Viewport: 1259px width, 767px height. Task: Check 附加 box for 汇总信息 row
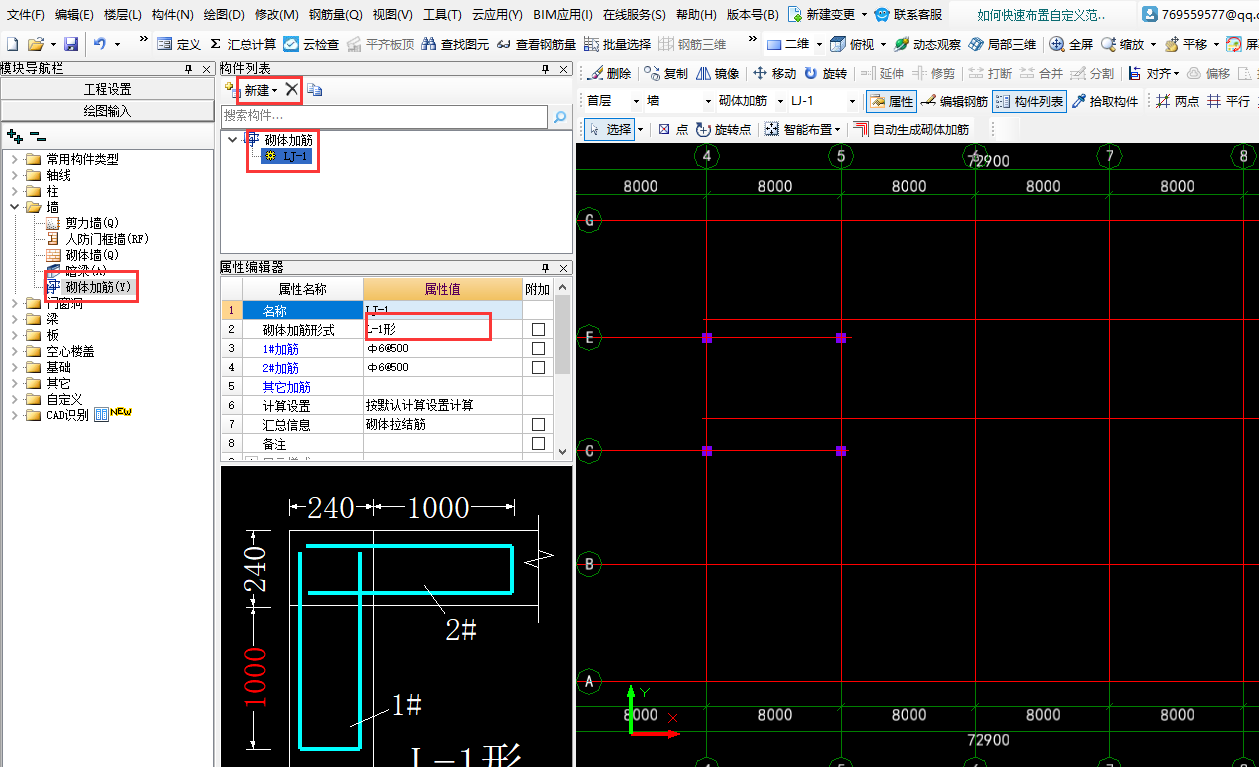(x=538, y=424)
